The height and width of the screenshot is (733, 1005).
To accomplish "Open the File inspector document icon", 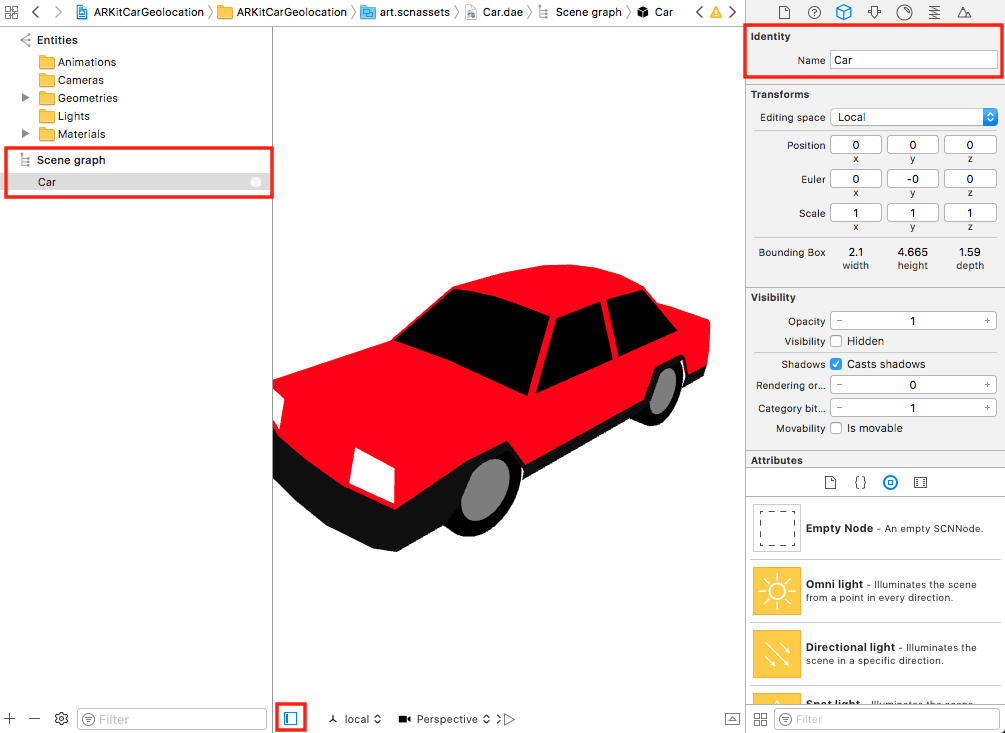I will coord(783,12).
